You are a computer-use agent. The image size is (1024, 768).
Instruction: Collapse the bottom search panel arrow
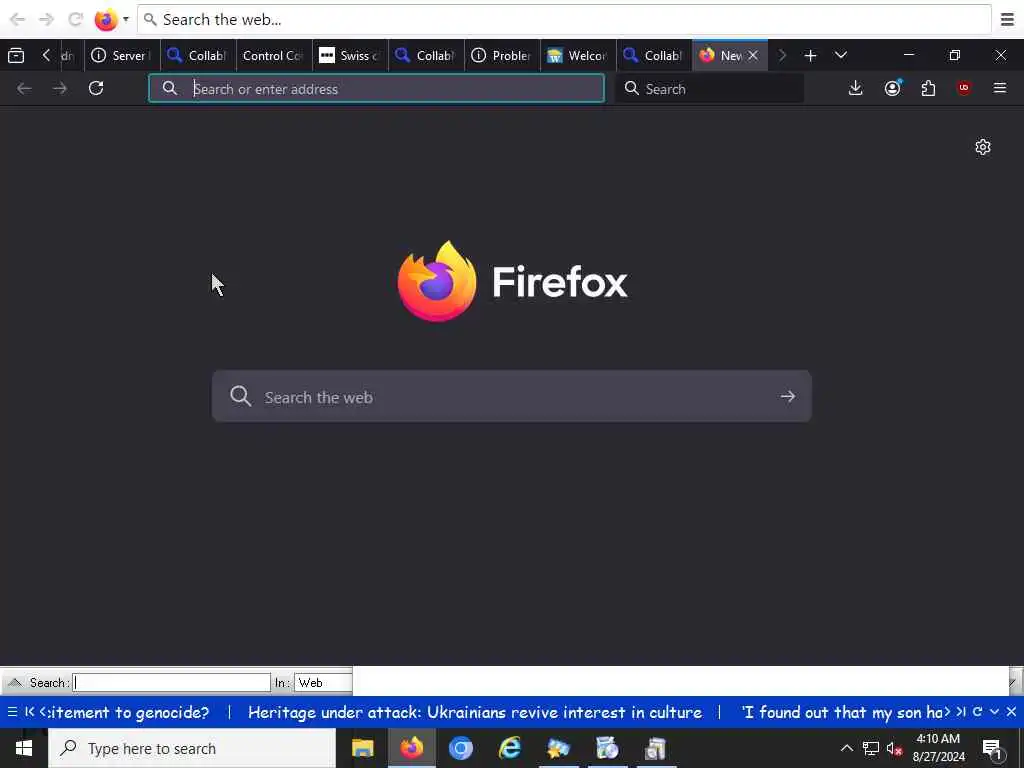pyautogui.click(x=14, y=682)
